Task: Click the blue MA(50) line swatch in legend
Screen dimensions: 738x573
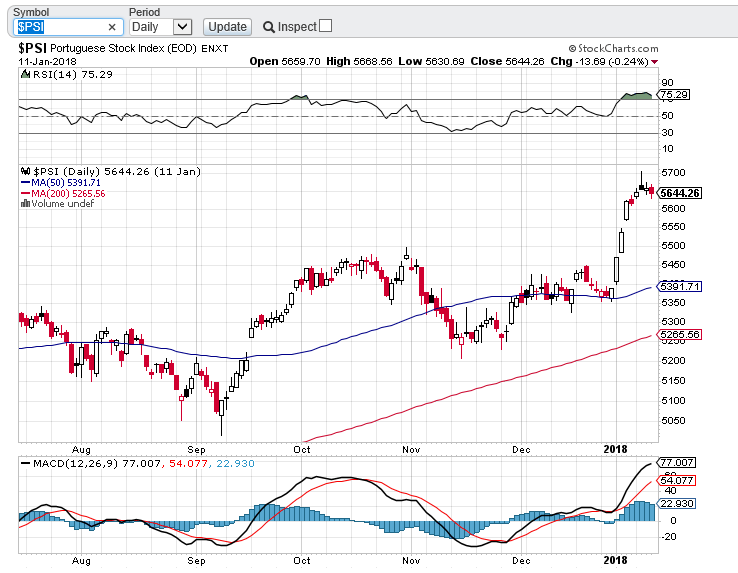Action: (25, 183)
